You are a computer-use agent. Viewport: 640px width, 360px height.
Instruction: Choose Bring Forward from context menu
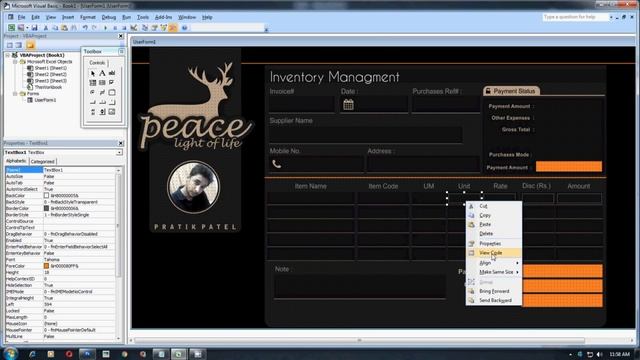coord(493,291)
